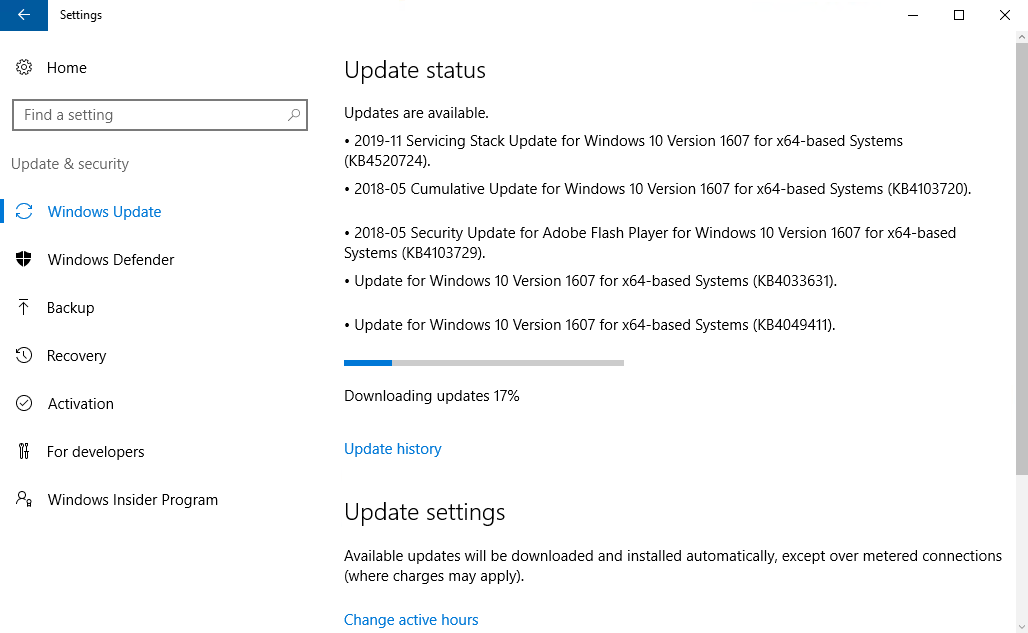
Task: Click the Change active hours link
Action: 411,620
